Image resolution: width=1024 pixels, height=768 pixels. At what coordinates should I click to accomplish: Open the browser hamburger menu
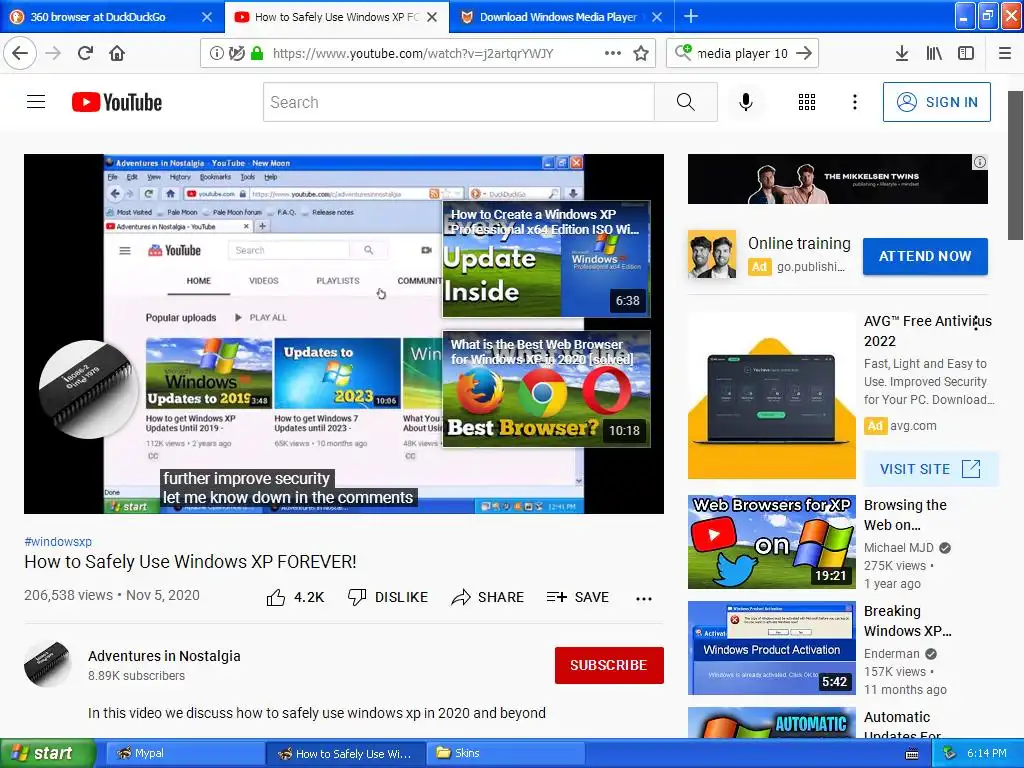pos(1005,54)
